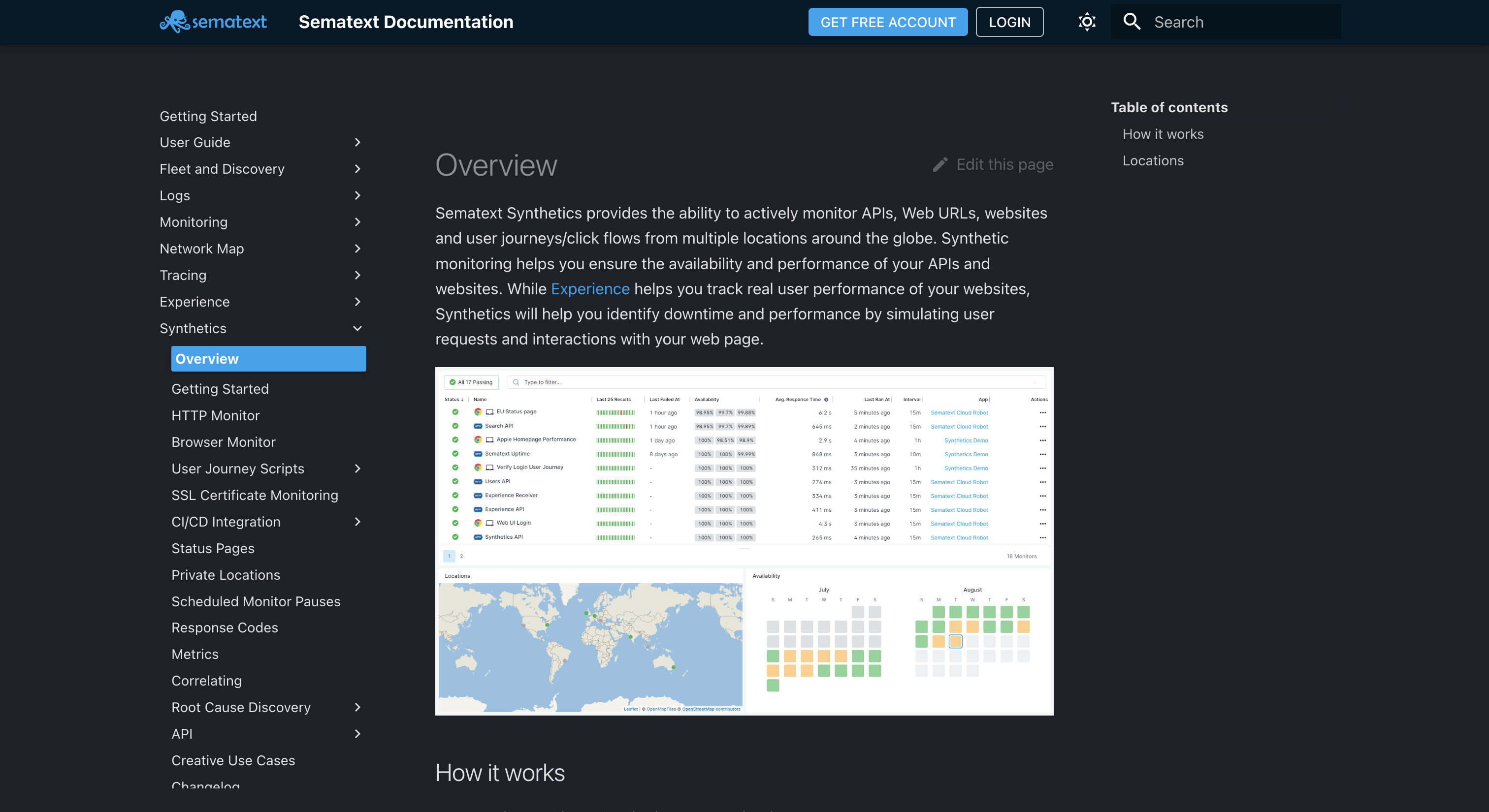Open the HTTP Monitor page
Image resolution: width=1489 pixels, height=812 pixels.
click(x=215, y=416)
